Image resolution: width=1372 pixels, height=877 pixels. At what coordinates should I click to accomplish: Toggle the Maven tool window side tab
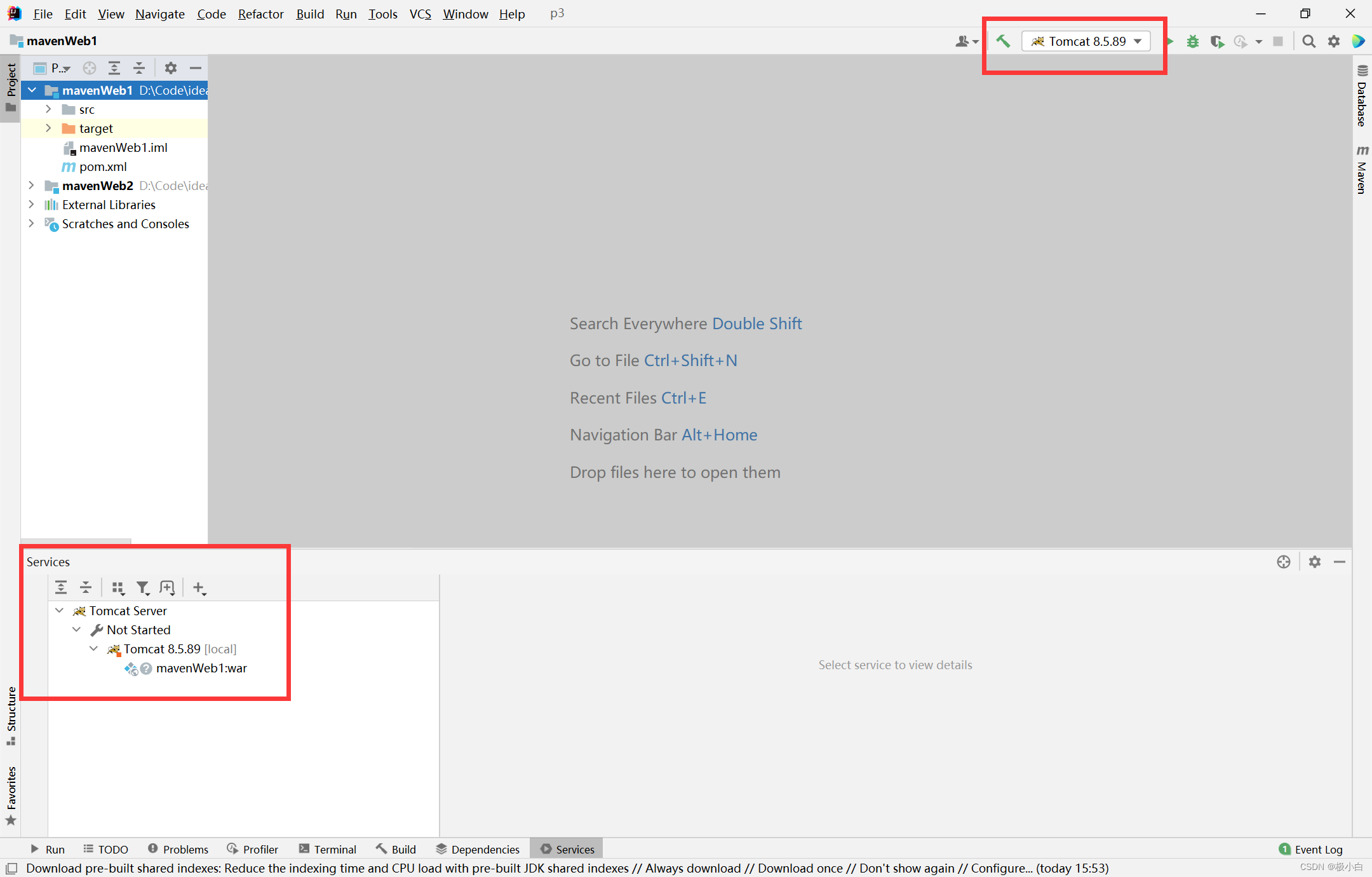coord(1362,169)
